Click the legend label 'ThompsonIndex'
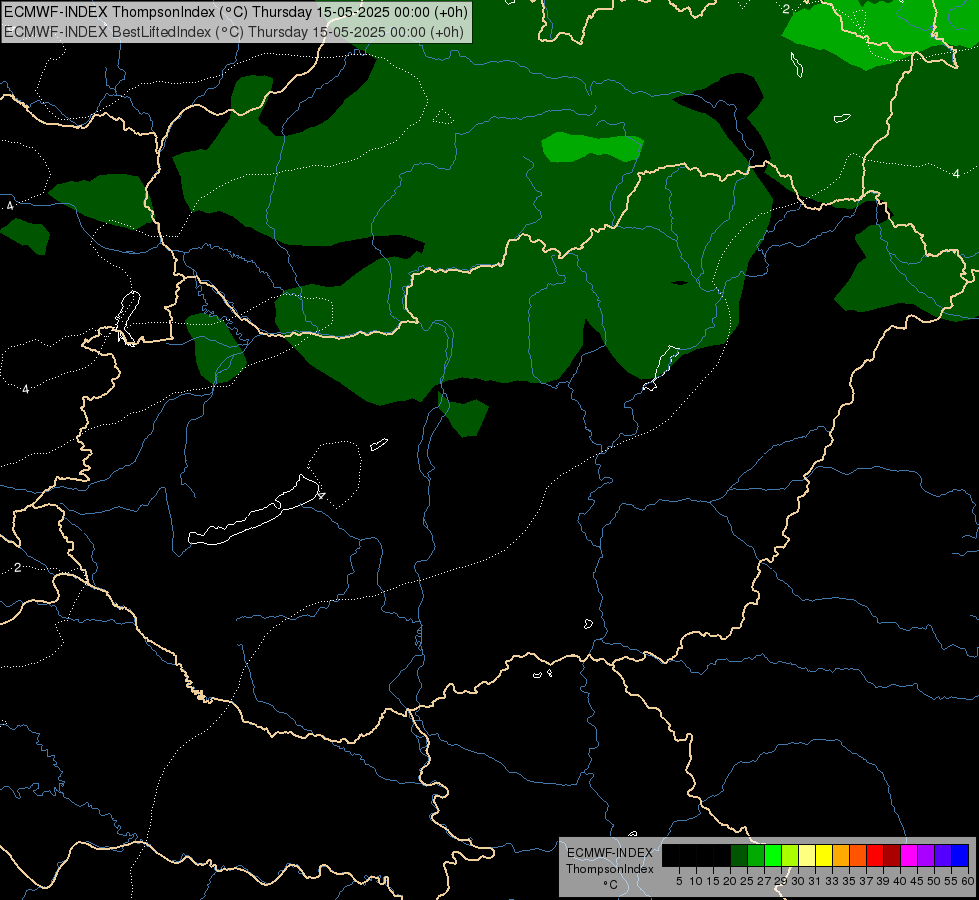The height and width of the screenshot is (900, 979). (x=610, y=869)
